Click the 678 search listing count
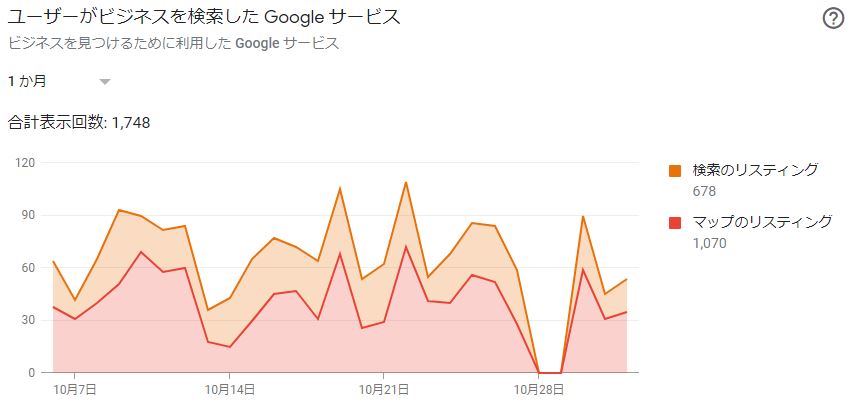 (704, 191)
